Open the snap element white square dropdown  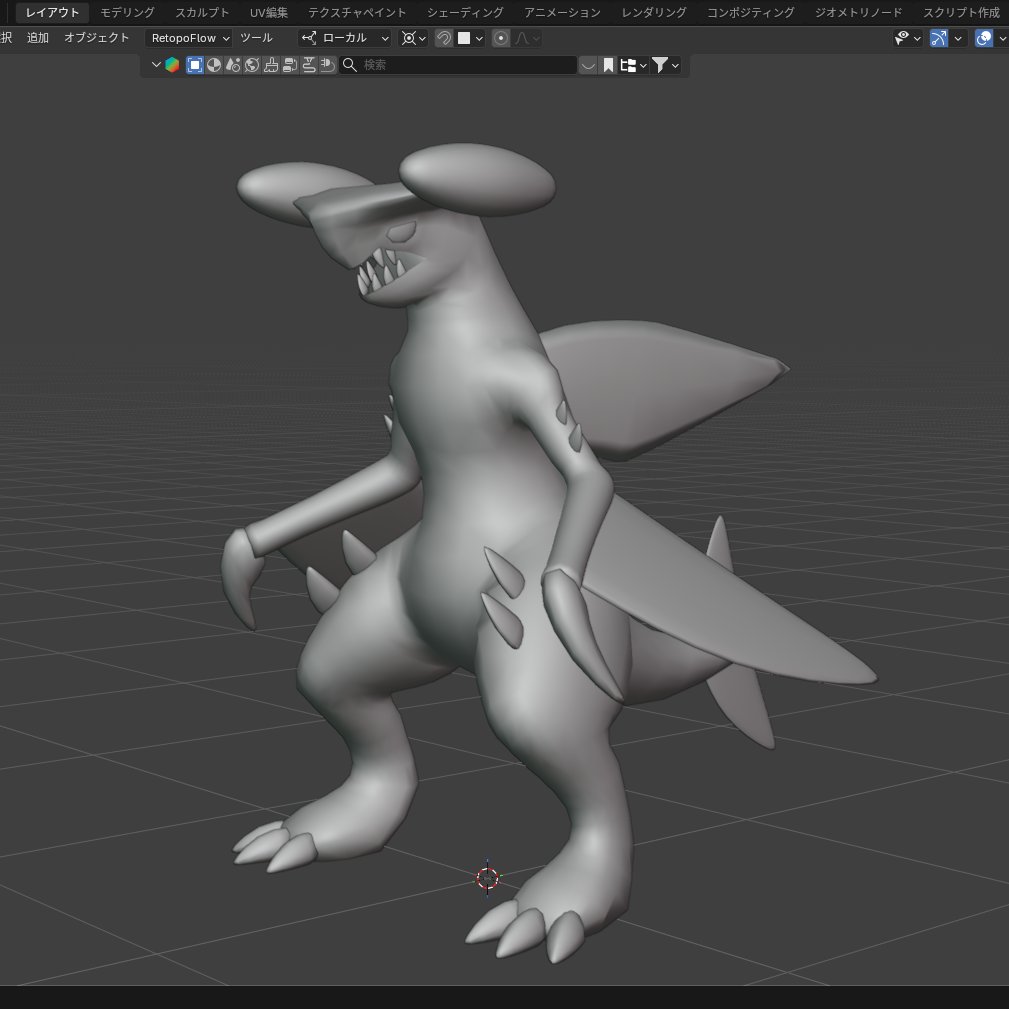click(470, 38)
